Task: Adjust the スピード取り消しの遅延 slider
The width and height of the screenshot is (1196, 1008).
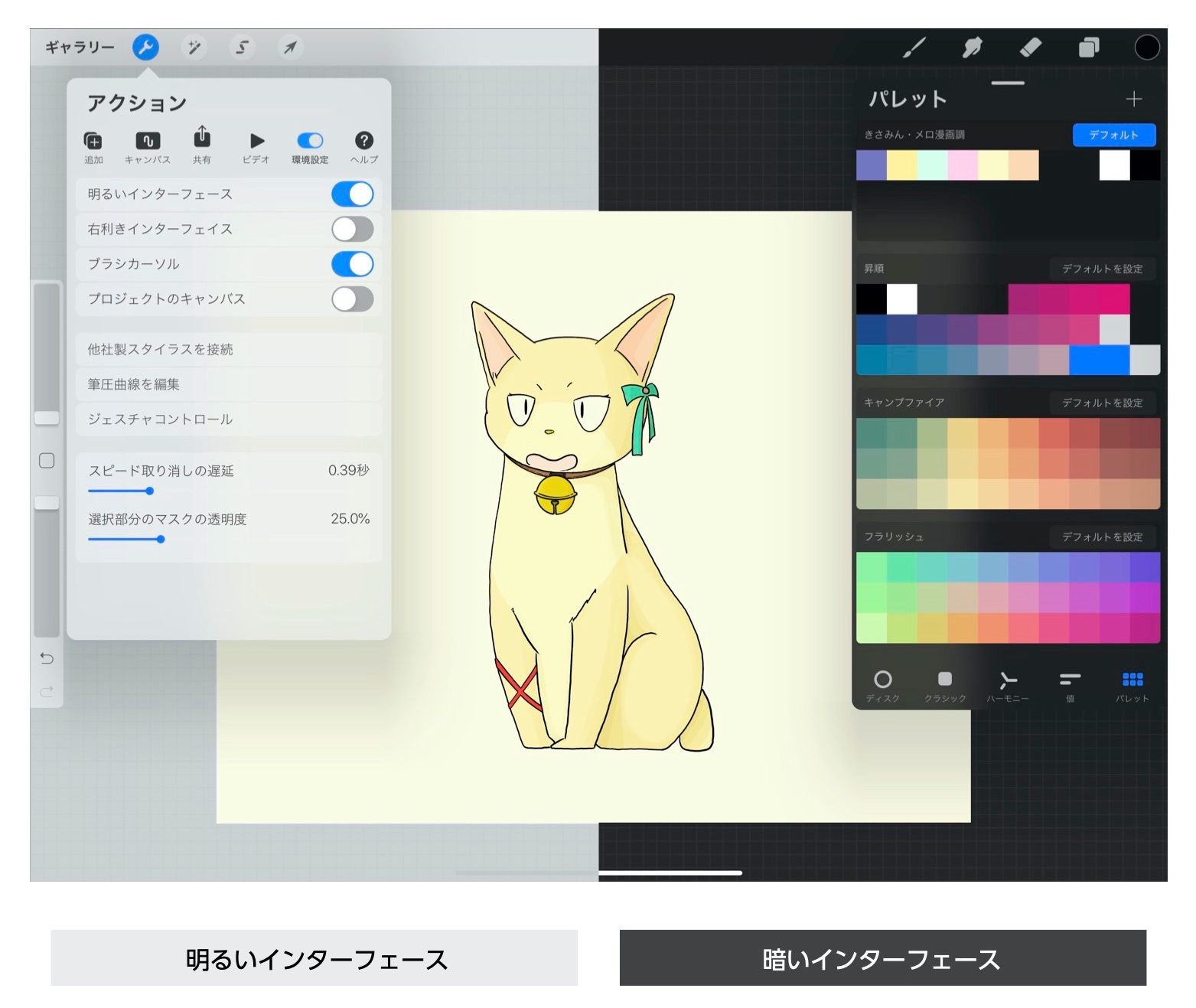Action: [150, 491]
